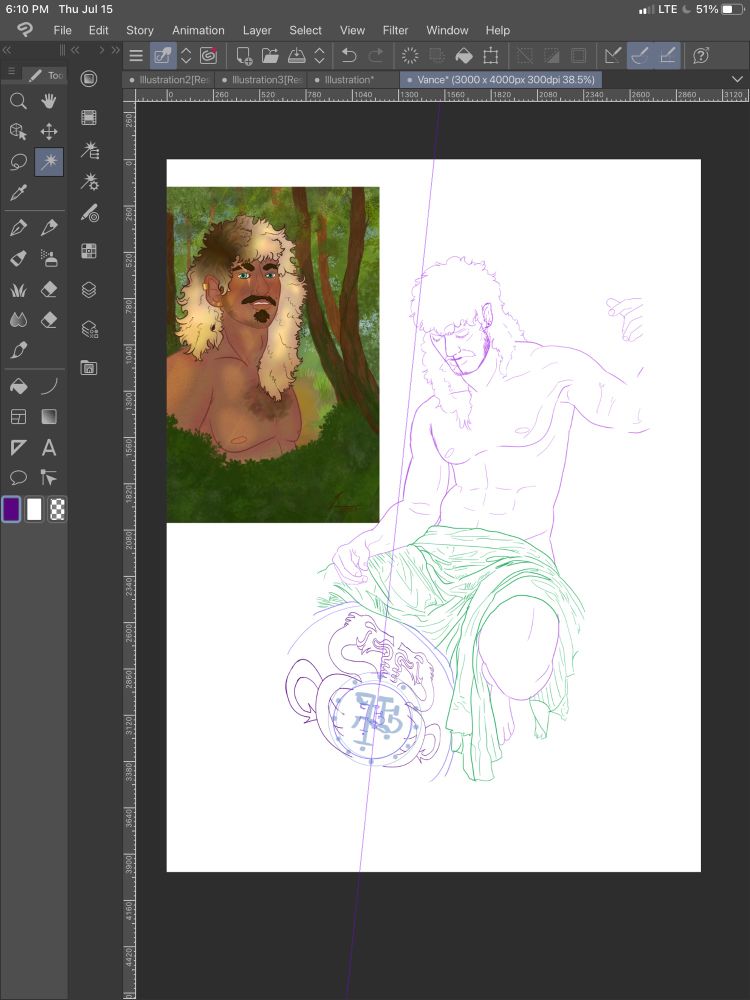Launch Clip Studio from command bar
This screenshot has width=750, height=1000.
(209, 55)
